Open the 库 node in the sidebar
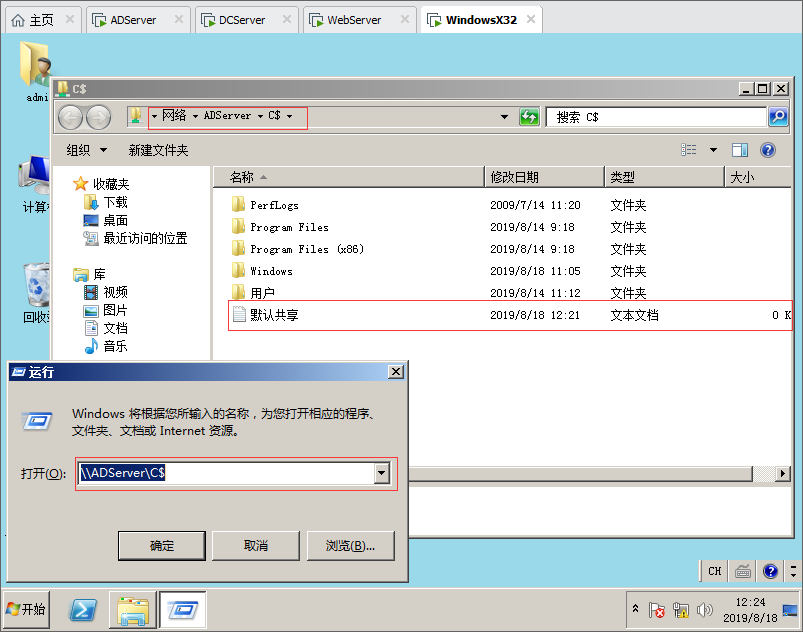The width and height of the screenshot is (803, 632). pos(89,275)
